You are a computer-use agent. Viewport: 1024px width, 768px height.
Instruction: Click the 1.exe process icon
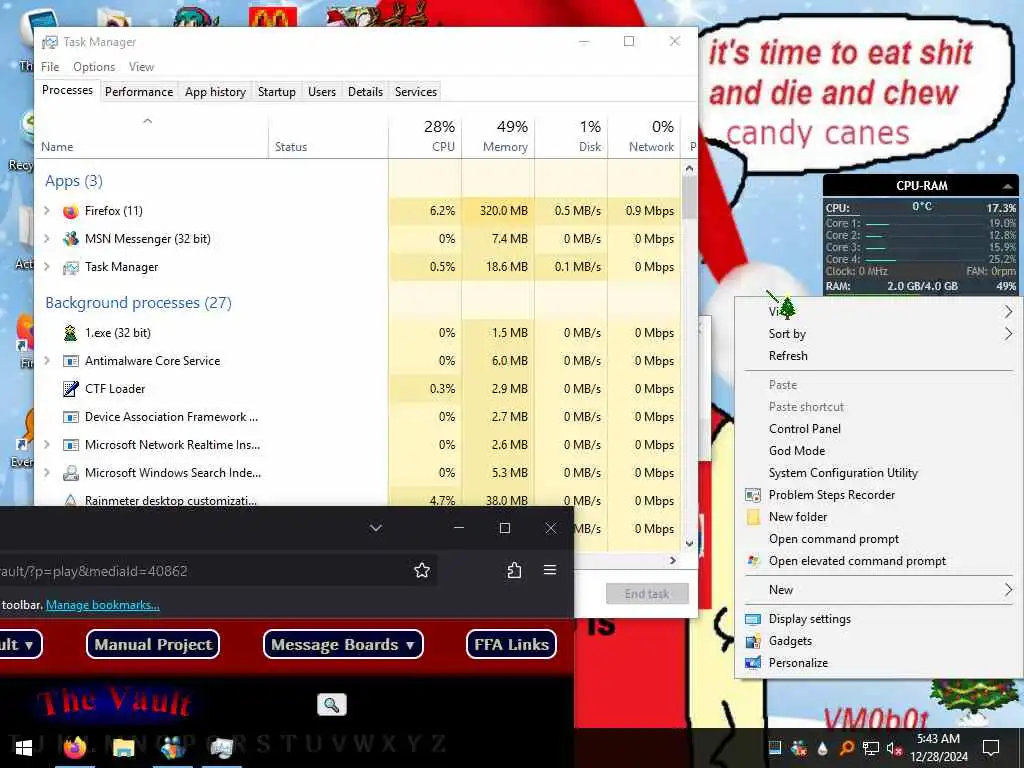tap(71, 333)
